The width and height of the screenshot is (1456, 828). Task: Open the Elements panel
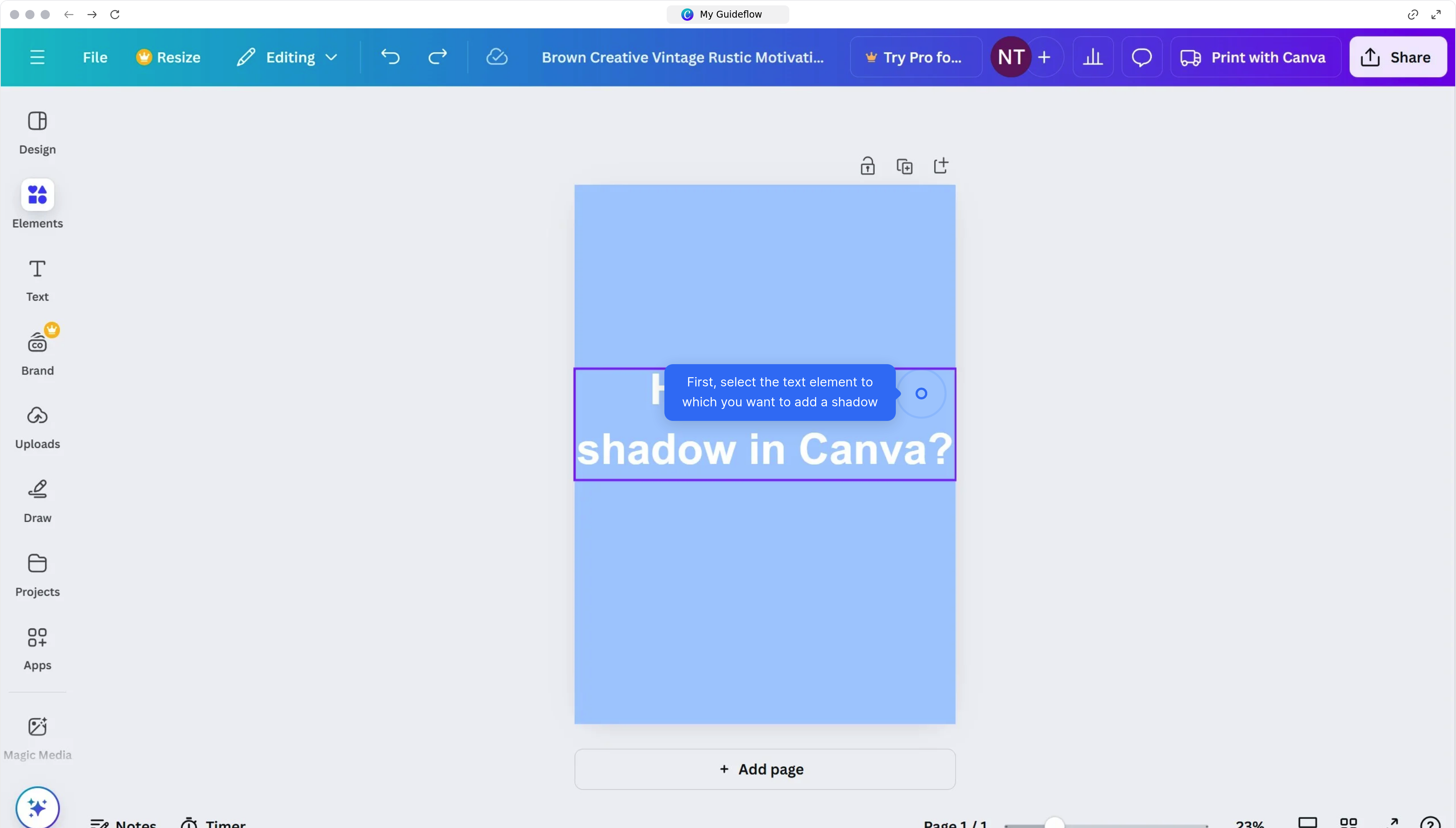[37, 204]
